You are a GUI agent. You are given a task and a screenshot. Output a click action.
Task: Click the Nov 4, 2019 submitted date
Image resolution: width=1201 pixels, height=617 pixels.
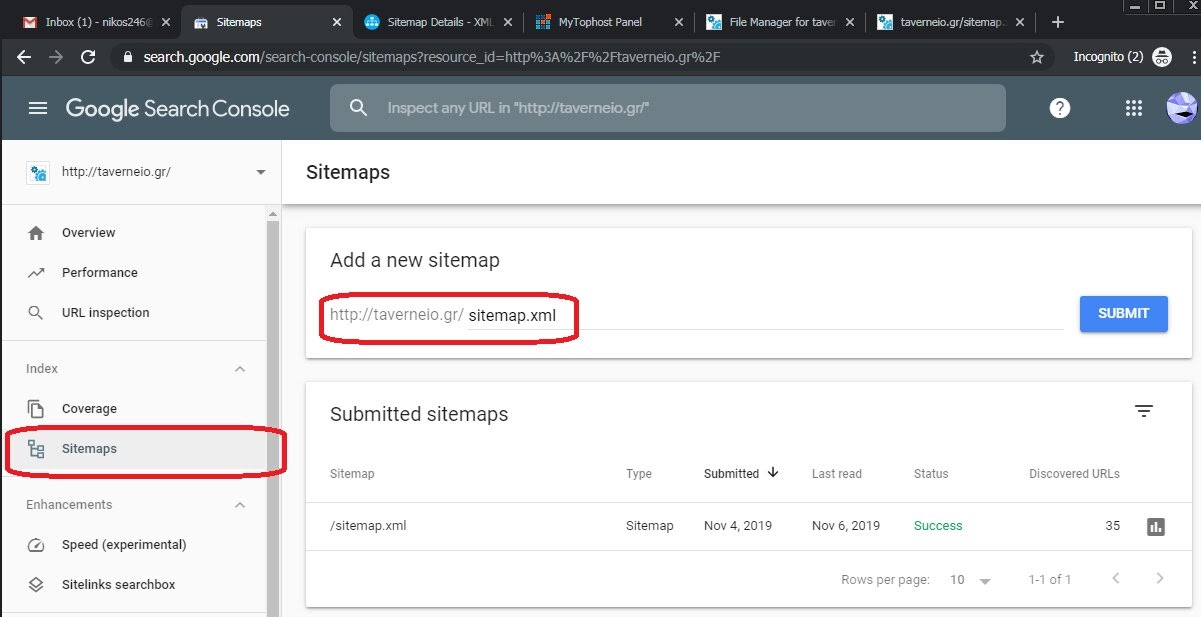tap(738, 526)
